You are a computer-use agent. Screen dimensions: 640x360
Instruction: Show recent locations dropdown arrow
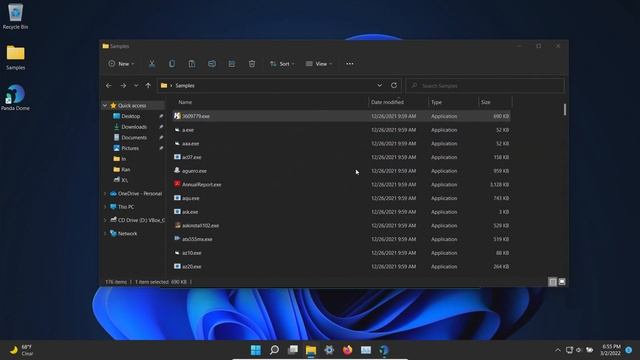pyautogui.click(x=136, y=85)
